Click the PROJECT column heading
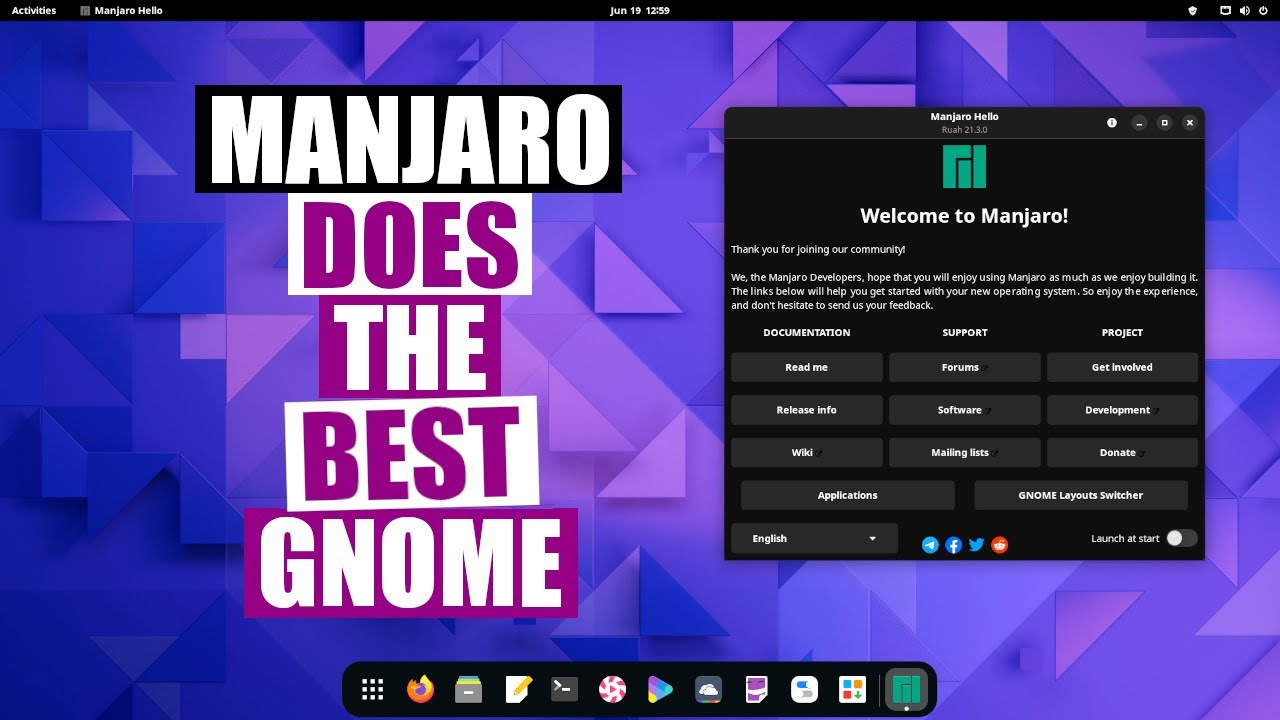 tap(1122, 332)
